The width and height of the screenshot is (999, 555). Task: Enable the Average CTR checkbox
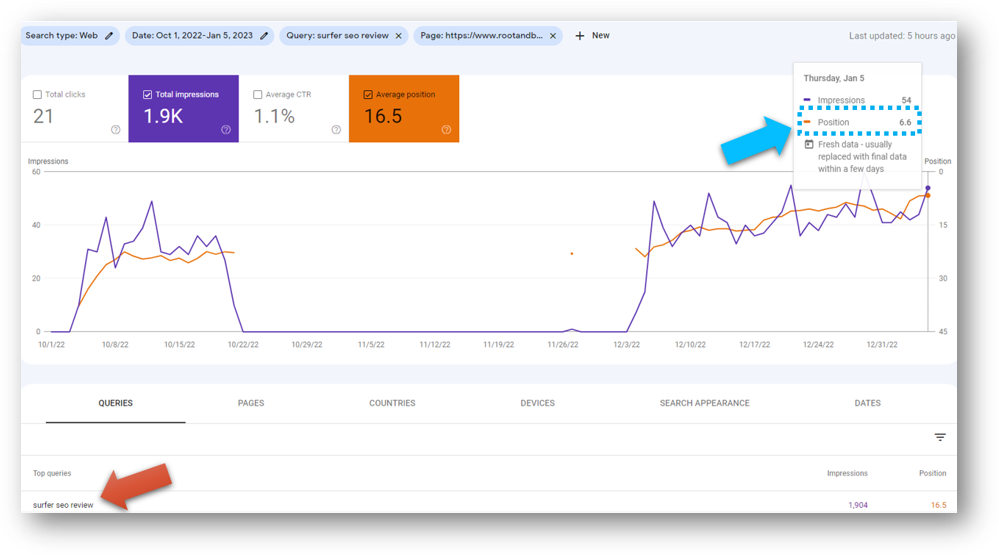coord(257,94)
